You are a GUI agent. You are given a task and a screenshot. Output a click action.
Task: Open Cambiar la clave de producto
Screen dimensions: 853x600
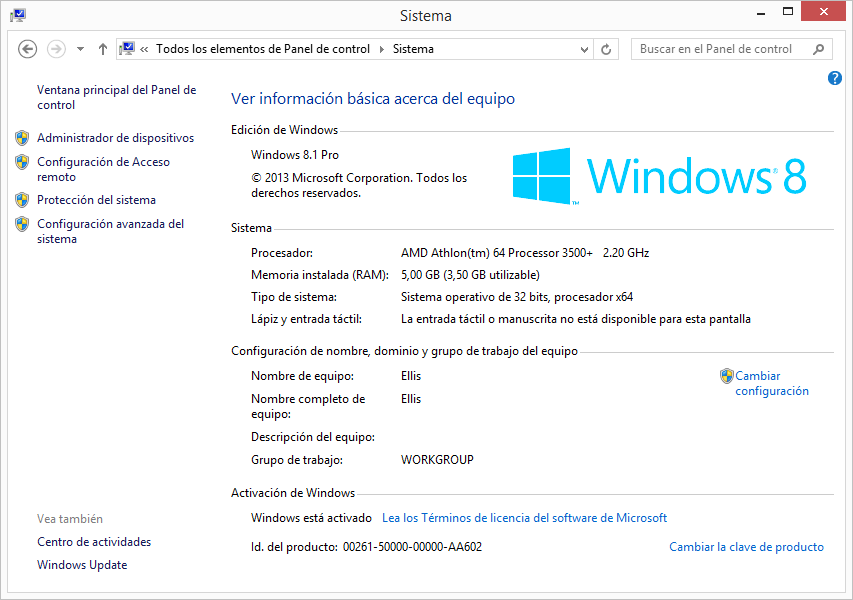[746, 547]
